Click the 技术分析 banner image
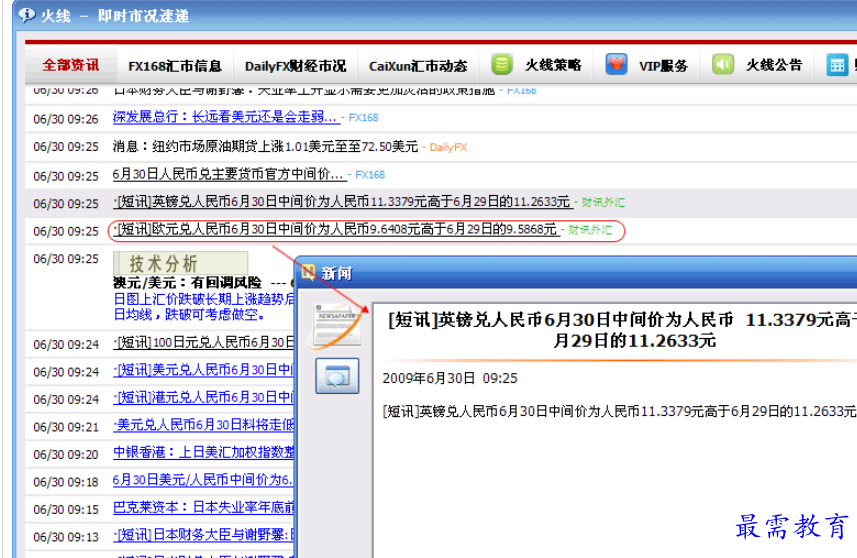The height and width of the screenshot is (558, 857). point(180,263)
